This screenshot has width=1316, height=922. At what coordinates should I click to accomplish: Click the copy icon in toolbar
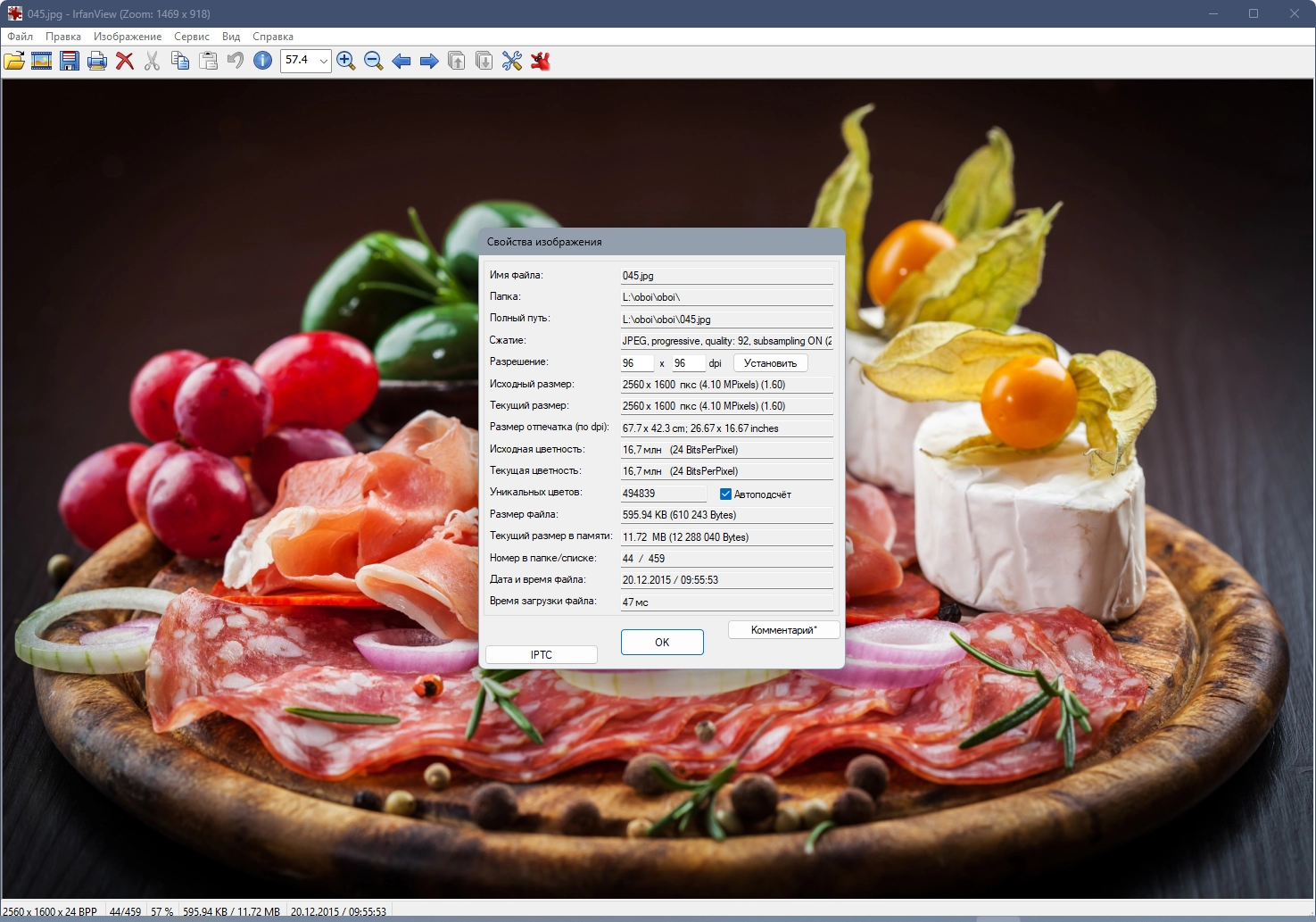(180, 61)
